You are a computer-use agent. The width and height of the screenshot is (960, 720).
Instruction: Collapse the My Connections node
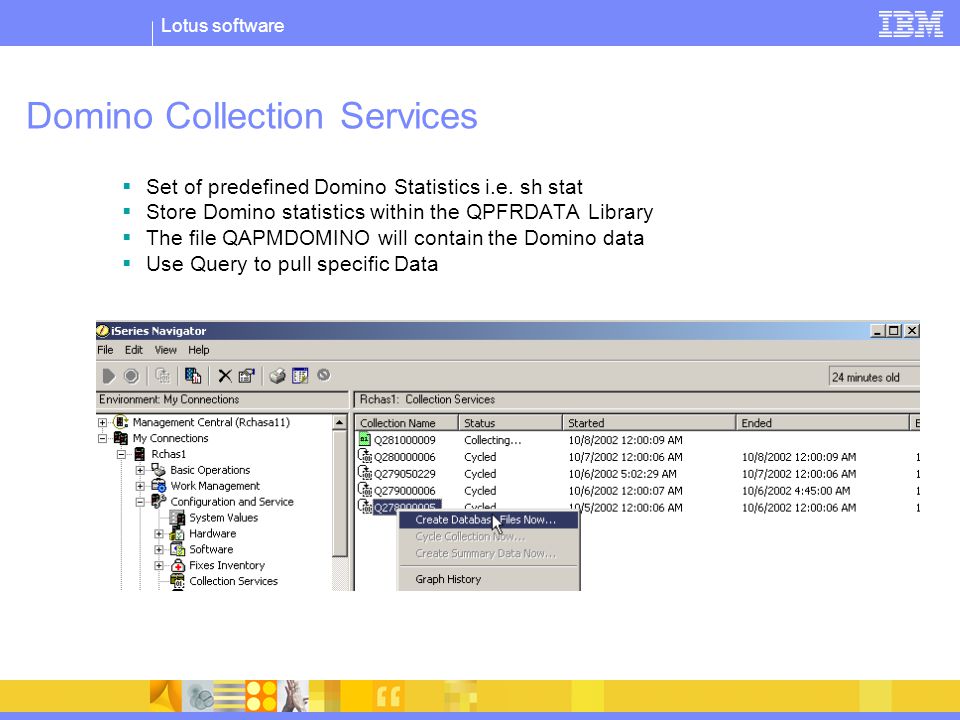103,438
